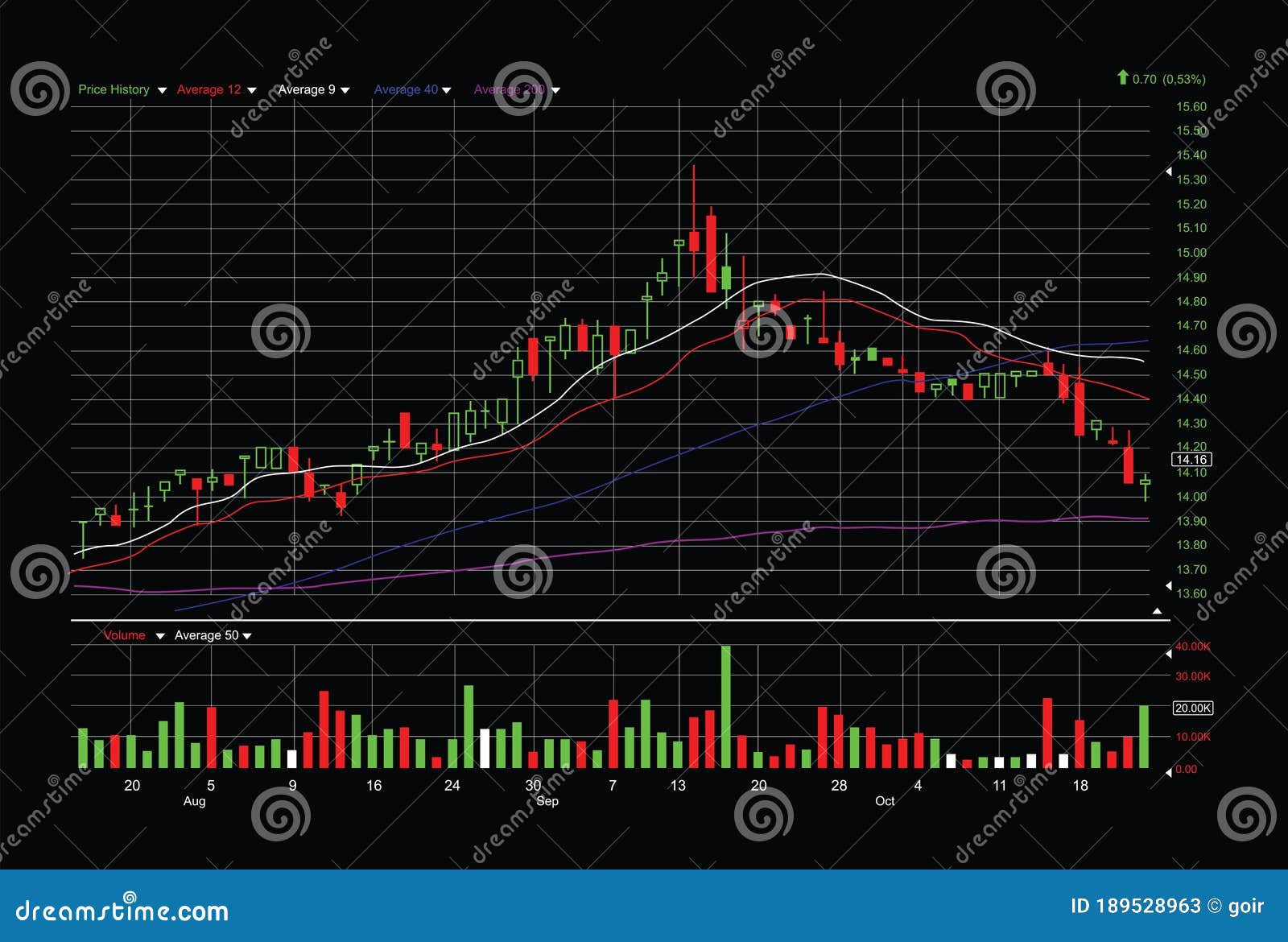Click the white triangle marker near 13.65

click(1170, 585)
